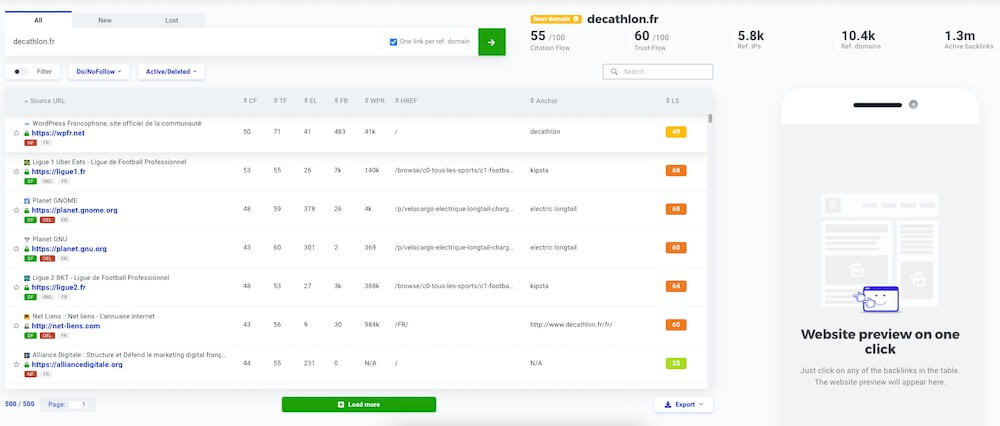Open the https://planet.gnu.org link
1000x426 pixels.
[x=69, y=249]
